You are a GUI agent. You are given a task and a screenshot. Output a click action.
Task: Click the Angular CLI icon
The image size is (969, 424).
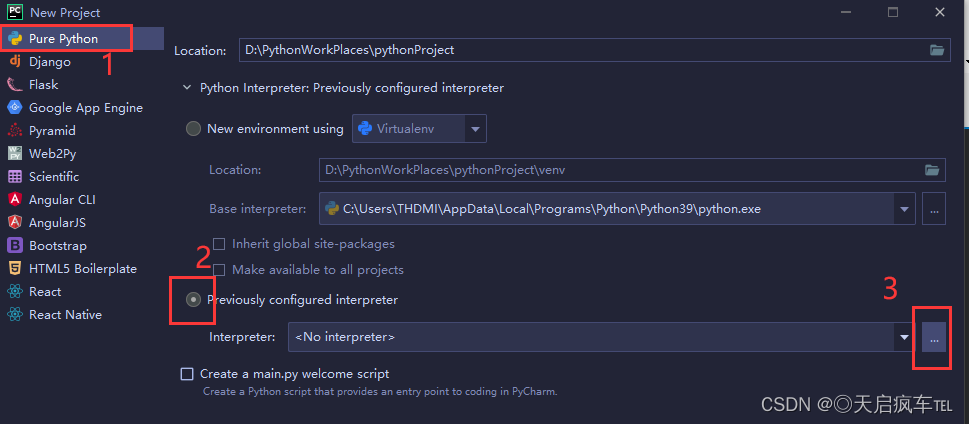[x=15, y=200]
